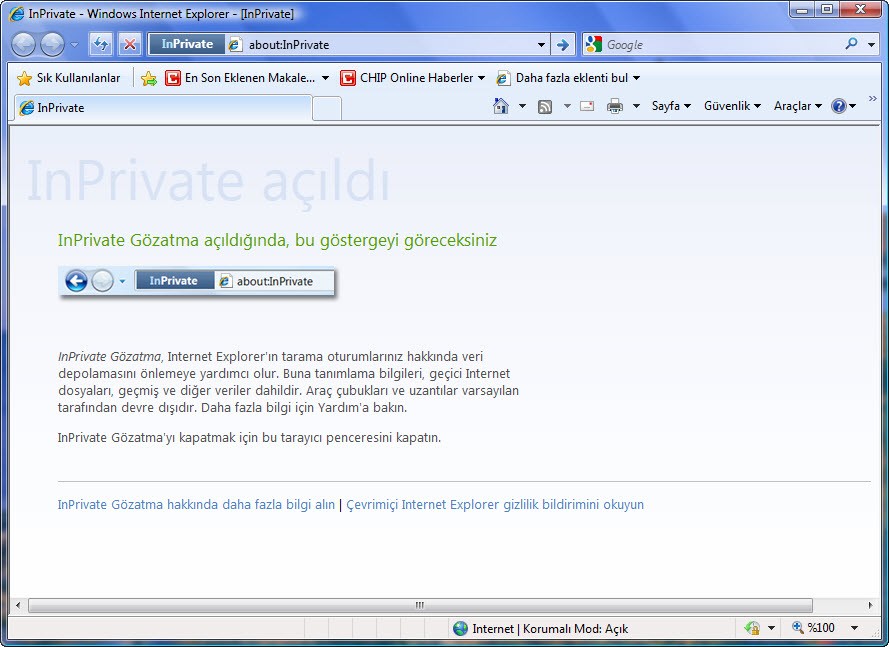The image size is (889, 647).
Task: Click the red Stop loading icon
Action: pos(130,44)
